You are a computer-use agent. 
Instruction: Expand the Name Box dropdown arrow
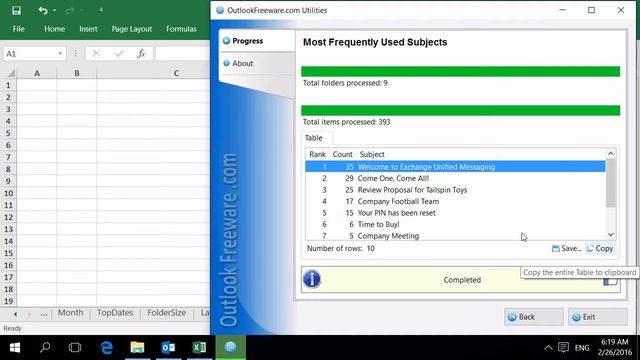point(60,53)
